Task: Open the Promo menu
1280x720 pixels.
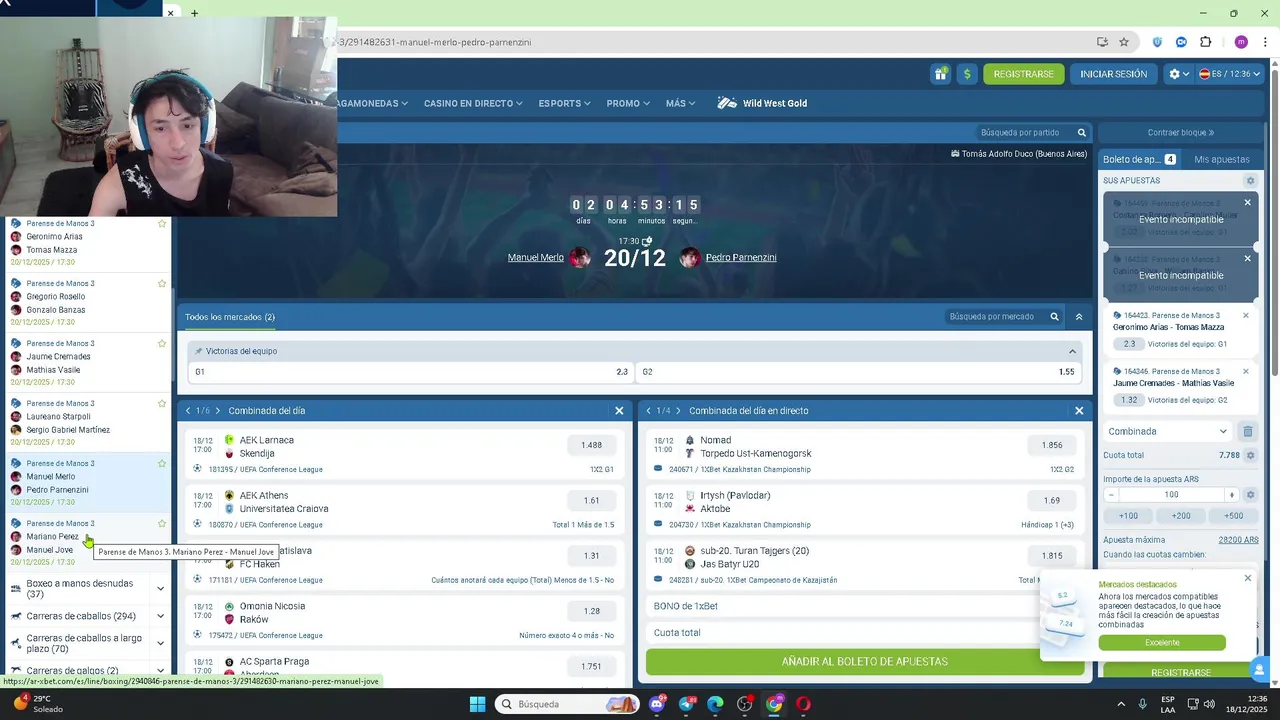Action: pyautogui.click(x=628, y=103)
